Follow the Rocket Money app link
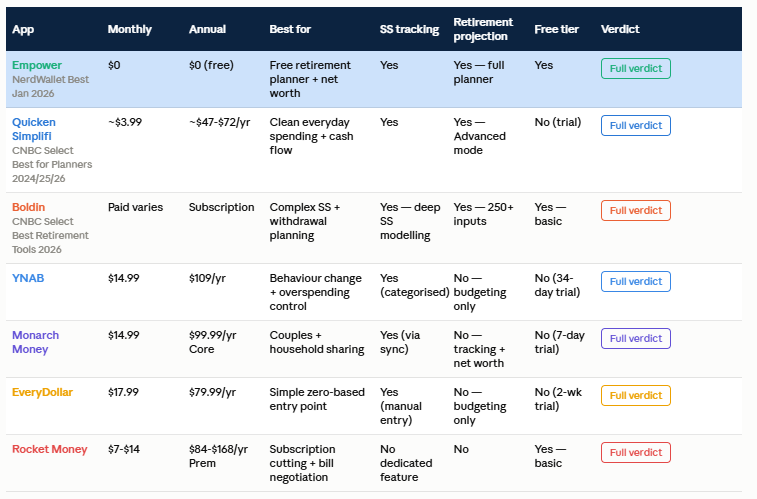The image size is (757, 499). 50,449
